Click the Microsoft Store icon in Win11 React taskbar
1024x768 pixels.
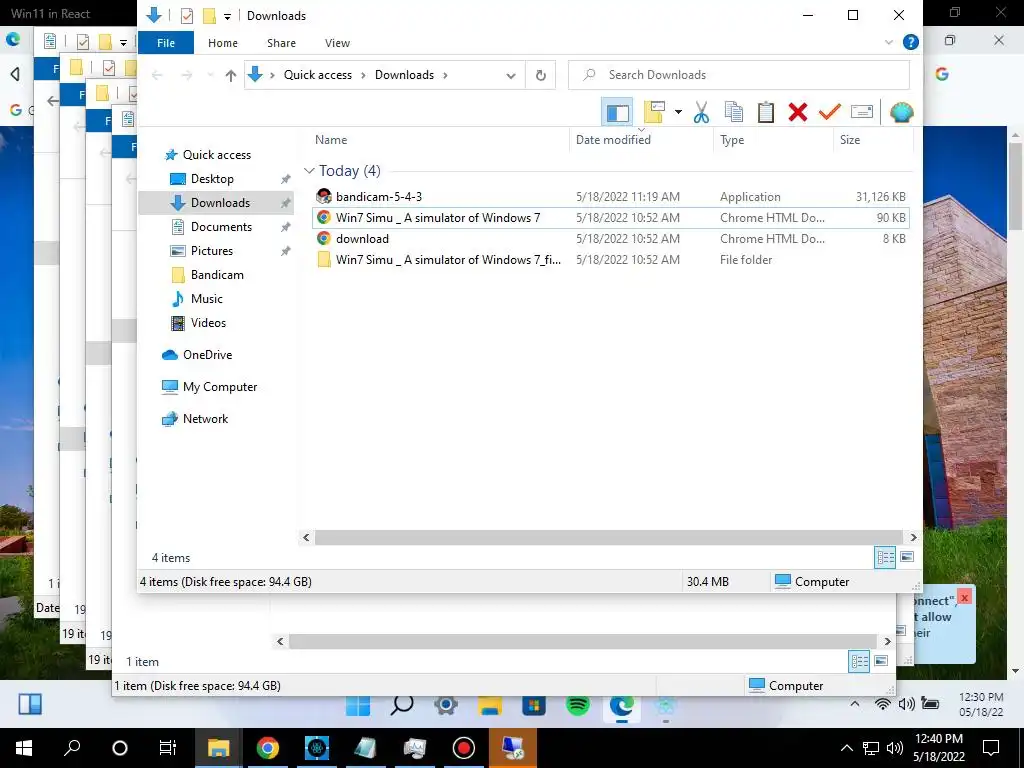534,705
